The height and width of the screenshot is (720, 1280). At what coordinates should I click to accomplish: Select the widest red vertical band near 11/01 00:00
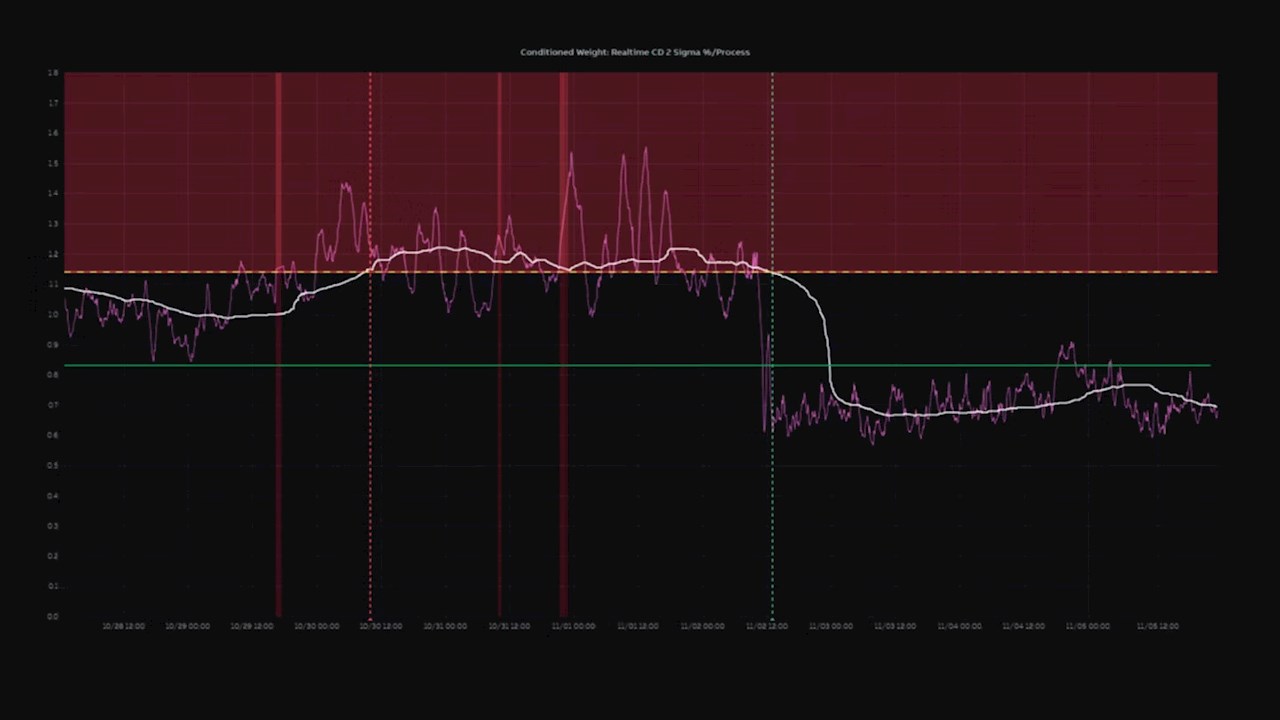[563, 450]
